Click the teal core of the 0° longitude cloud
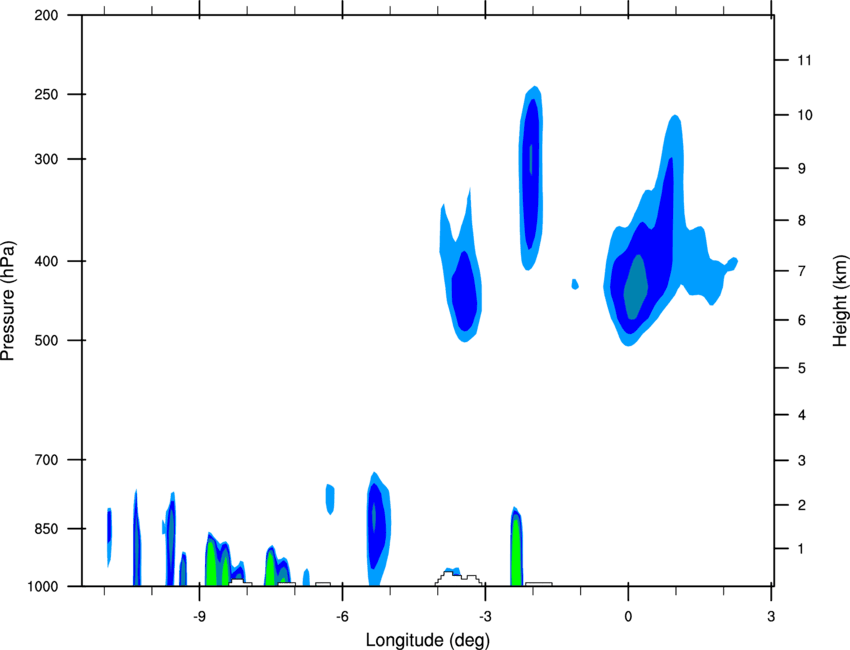Image resolution: width=850 pixels, height=650 pixels. 635,287
